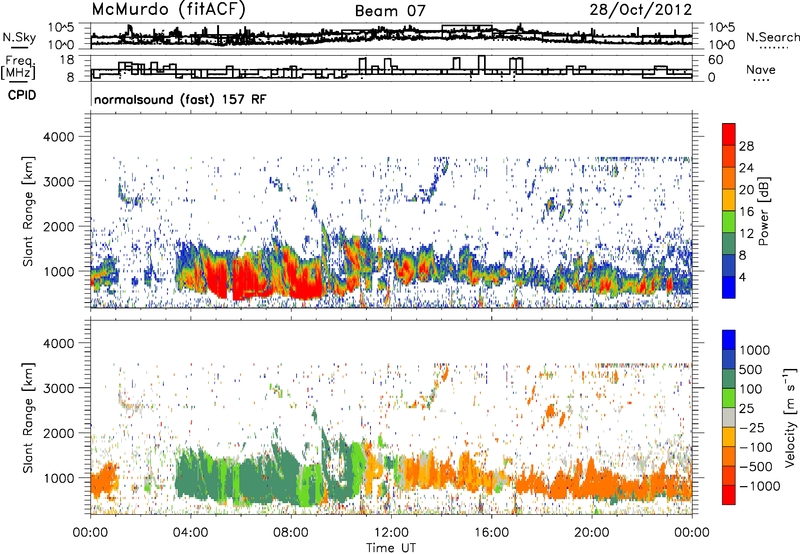
Task: Click the blue bottom of the power colorbar
Action: click(729, 288)
